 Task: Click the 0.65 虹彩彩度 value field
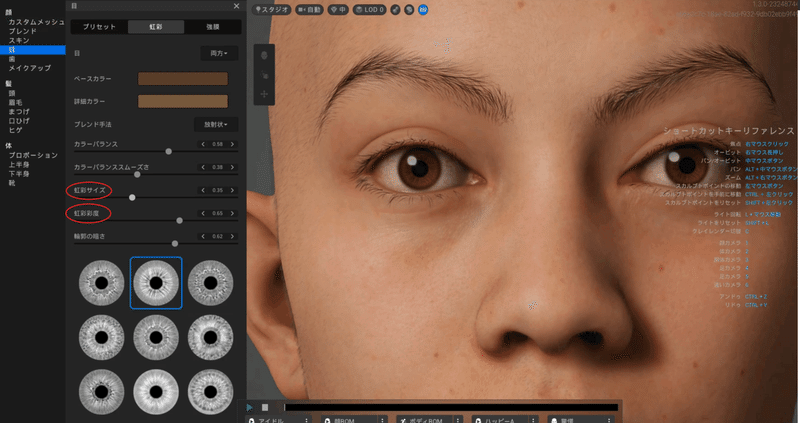(x=218, y=213)
